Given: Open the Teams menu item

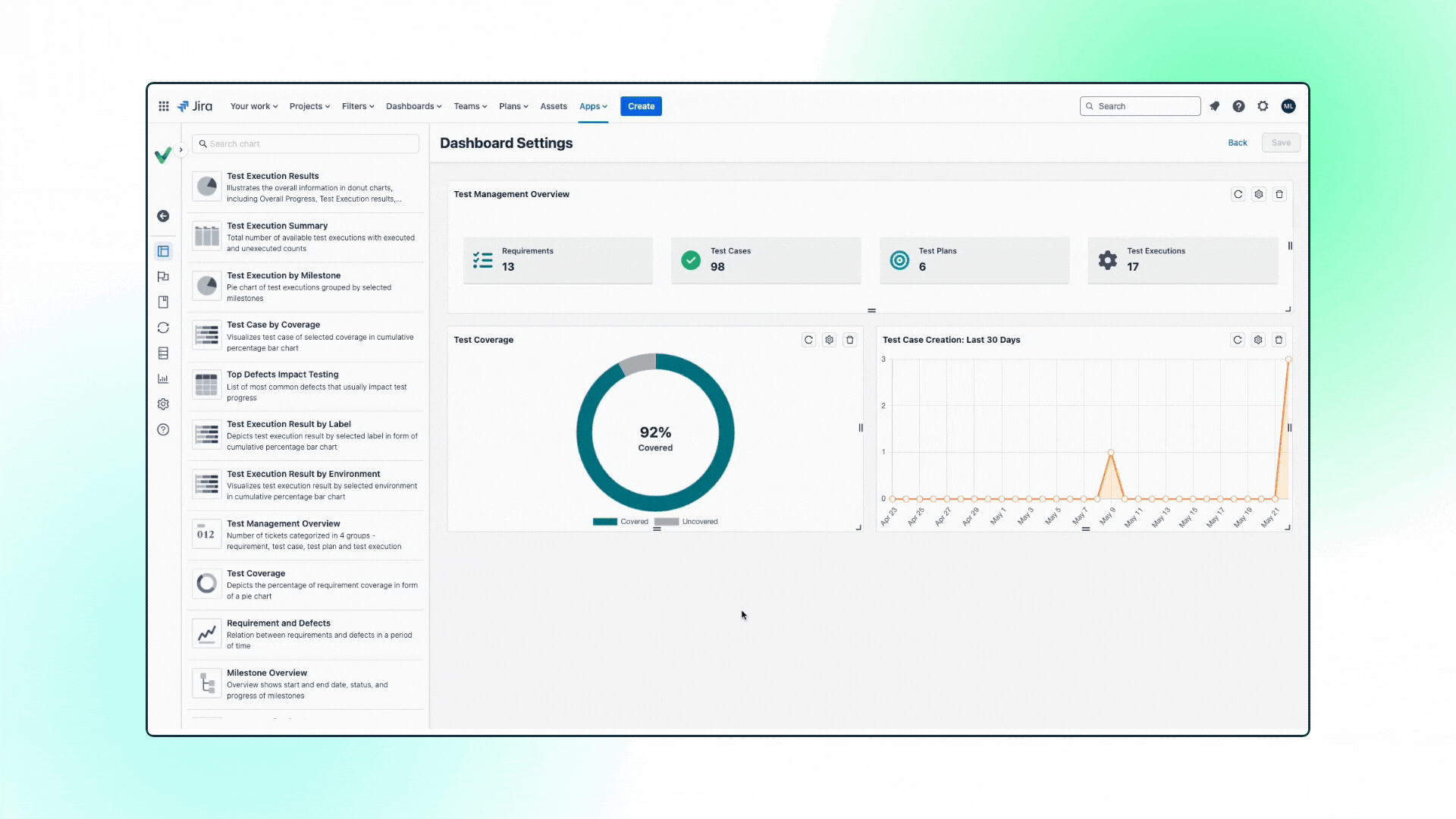Looking at the screenshot, I should 469,106.
